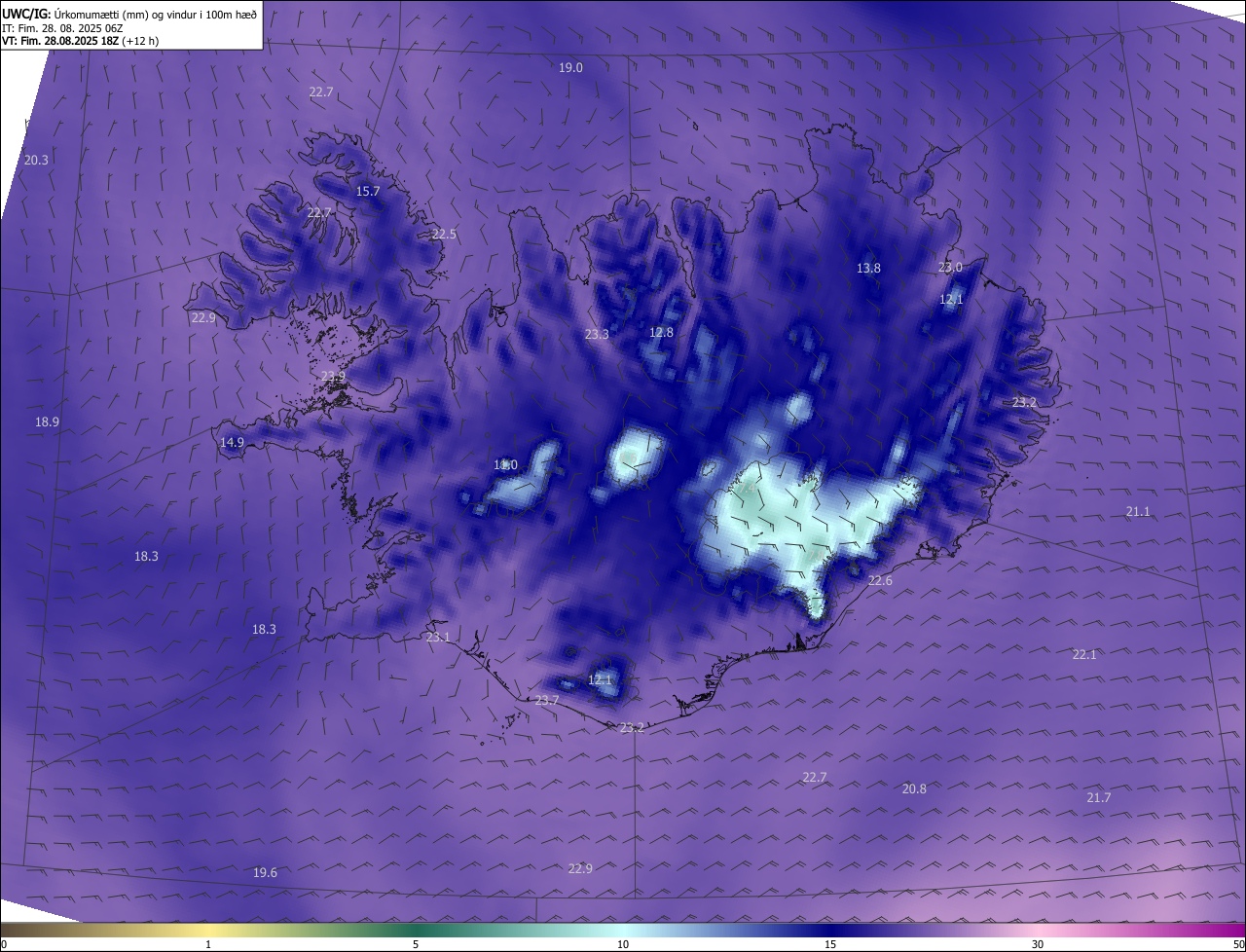Click the 18.9 value label

(47, 421)
